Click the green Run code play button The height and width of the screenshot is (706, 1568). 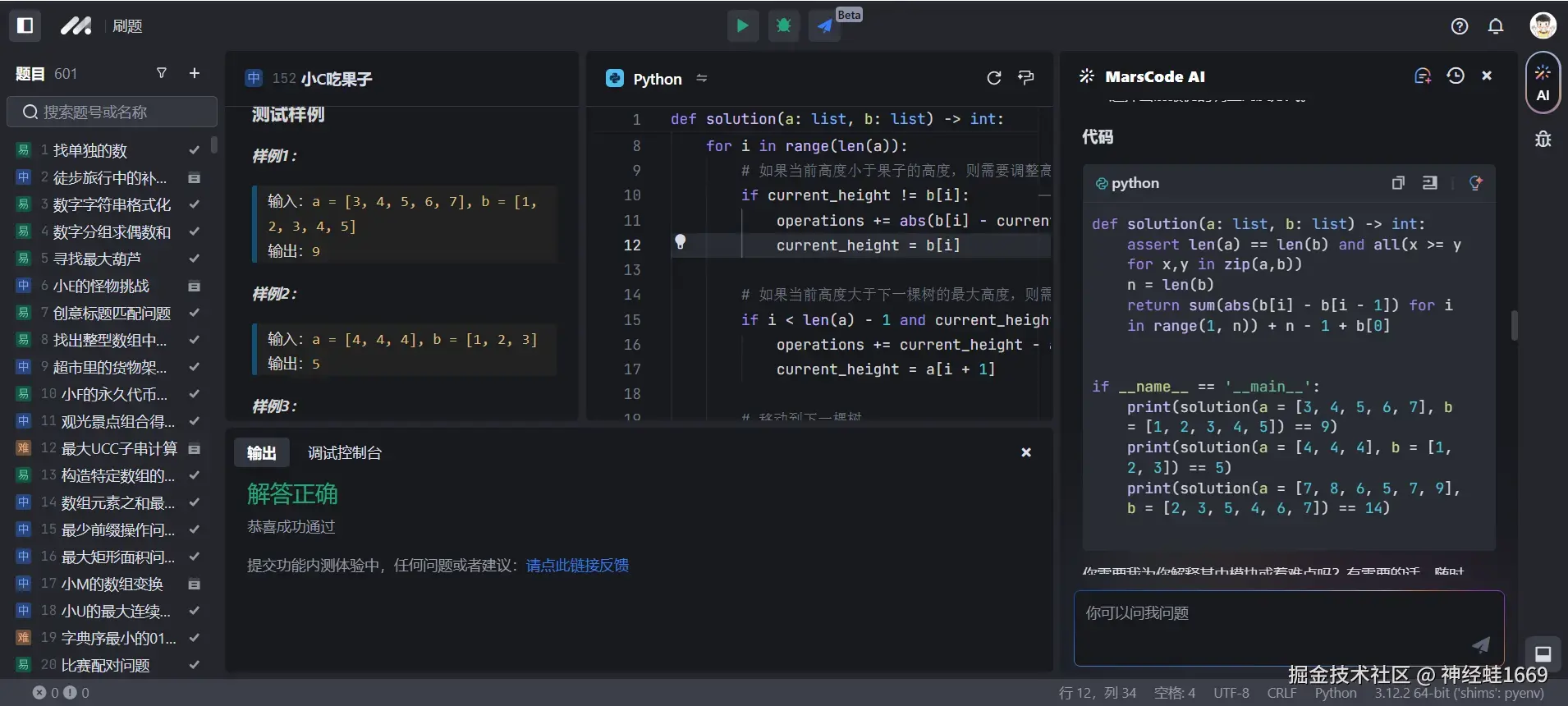[742, 25]
